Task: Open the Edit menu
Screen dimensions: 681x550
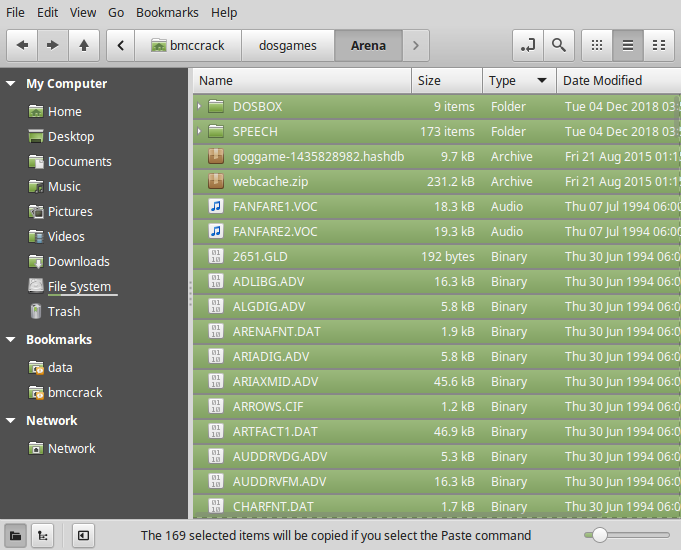Action: [47, 13]
